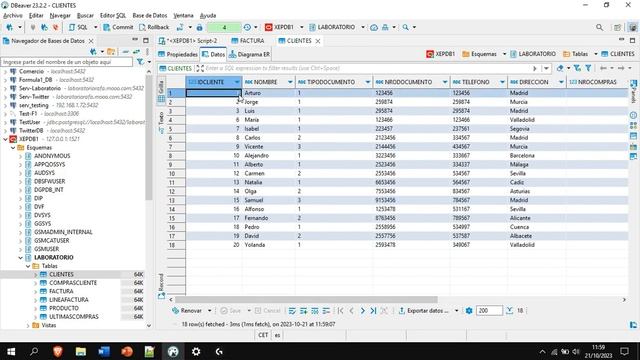Image resolution: width=640 pixels, height=360 pixels.
Task: Click the row count calculator icon
Action: click(x=509, y=311)
